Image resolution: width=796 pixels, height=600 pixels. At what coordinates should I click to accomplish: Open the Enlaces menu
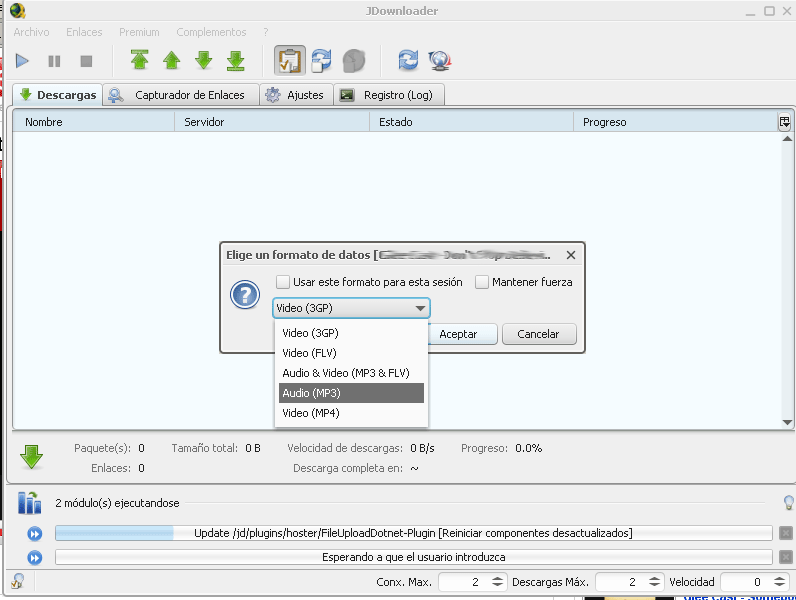click(84, 32)
